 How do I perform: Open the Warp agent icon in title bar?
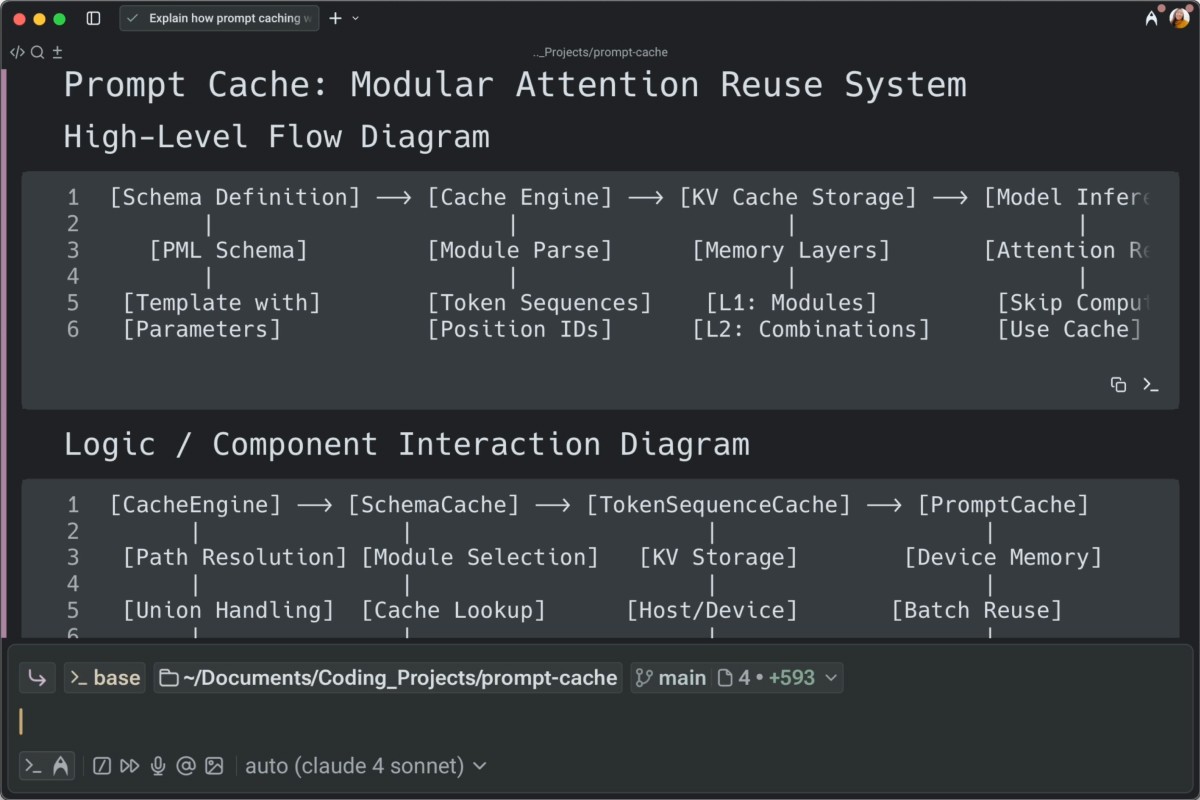coord(1152,18)
